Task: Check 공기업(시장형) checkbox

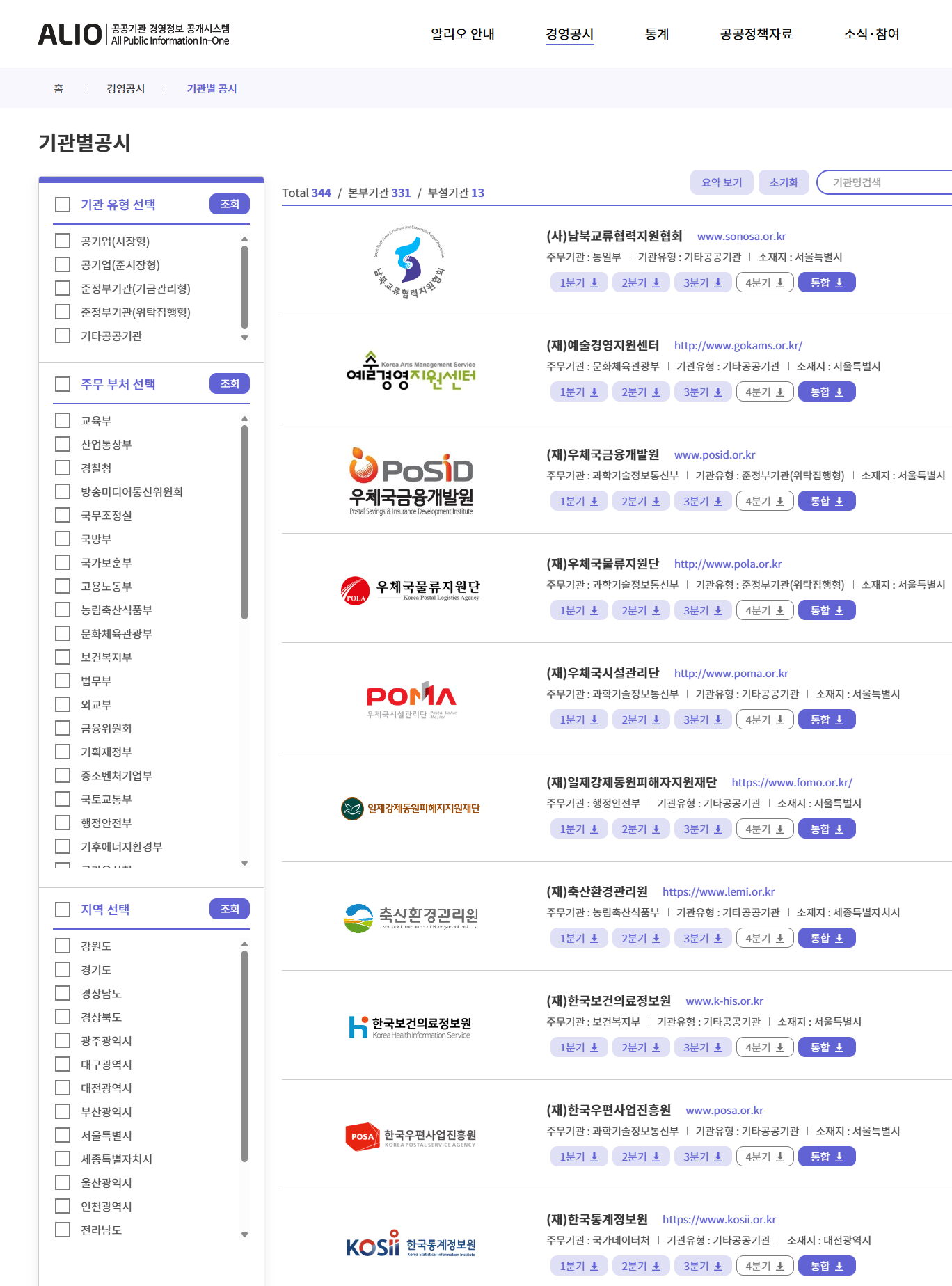Action: [x=63, y=241]
